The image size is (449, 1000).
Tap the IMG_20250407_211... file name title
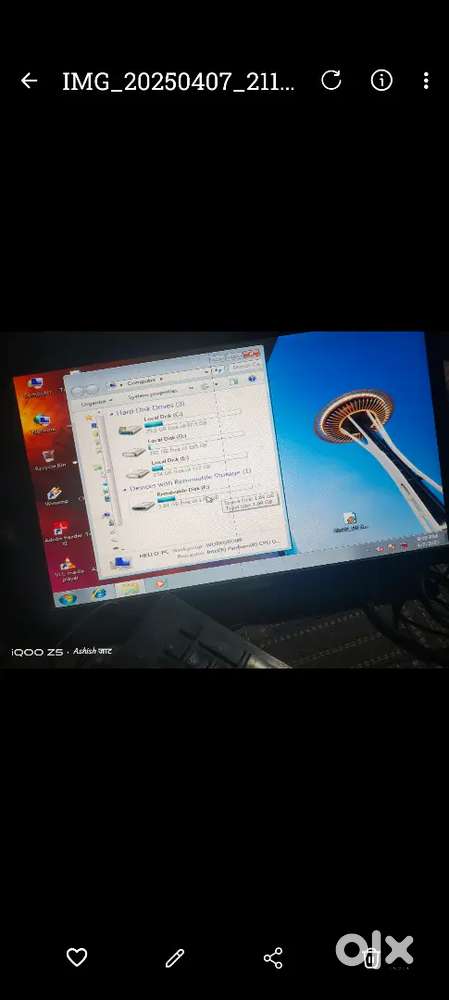tap(178, 82)
